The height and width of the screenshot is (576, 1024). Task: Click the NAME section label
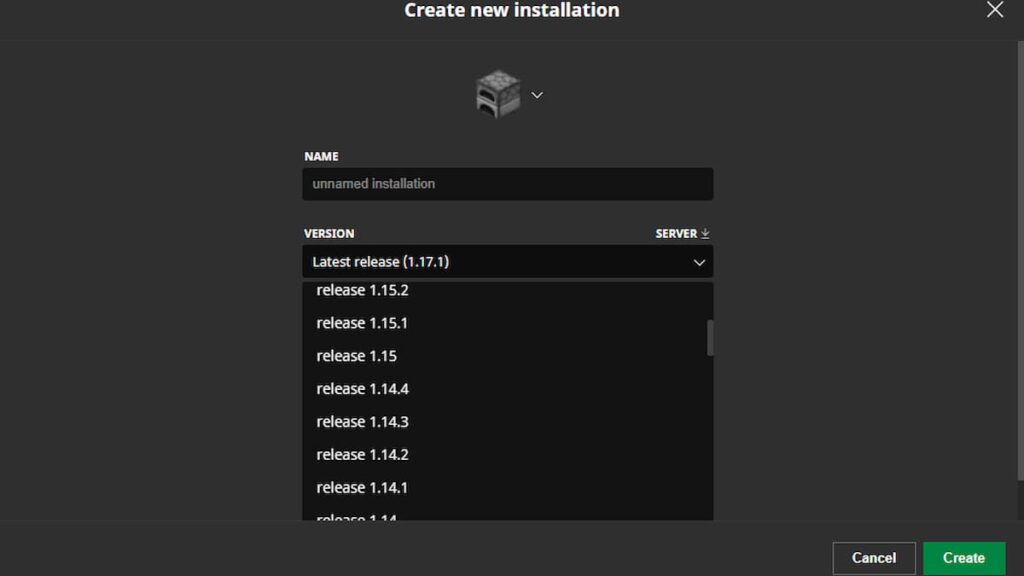click(322, 156)
